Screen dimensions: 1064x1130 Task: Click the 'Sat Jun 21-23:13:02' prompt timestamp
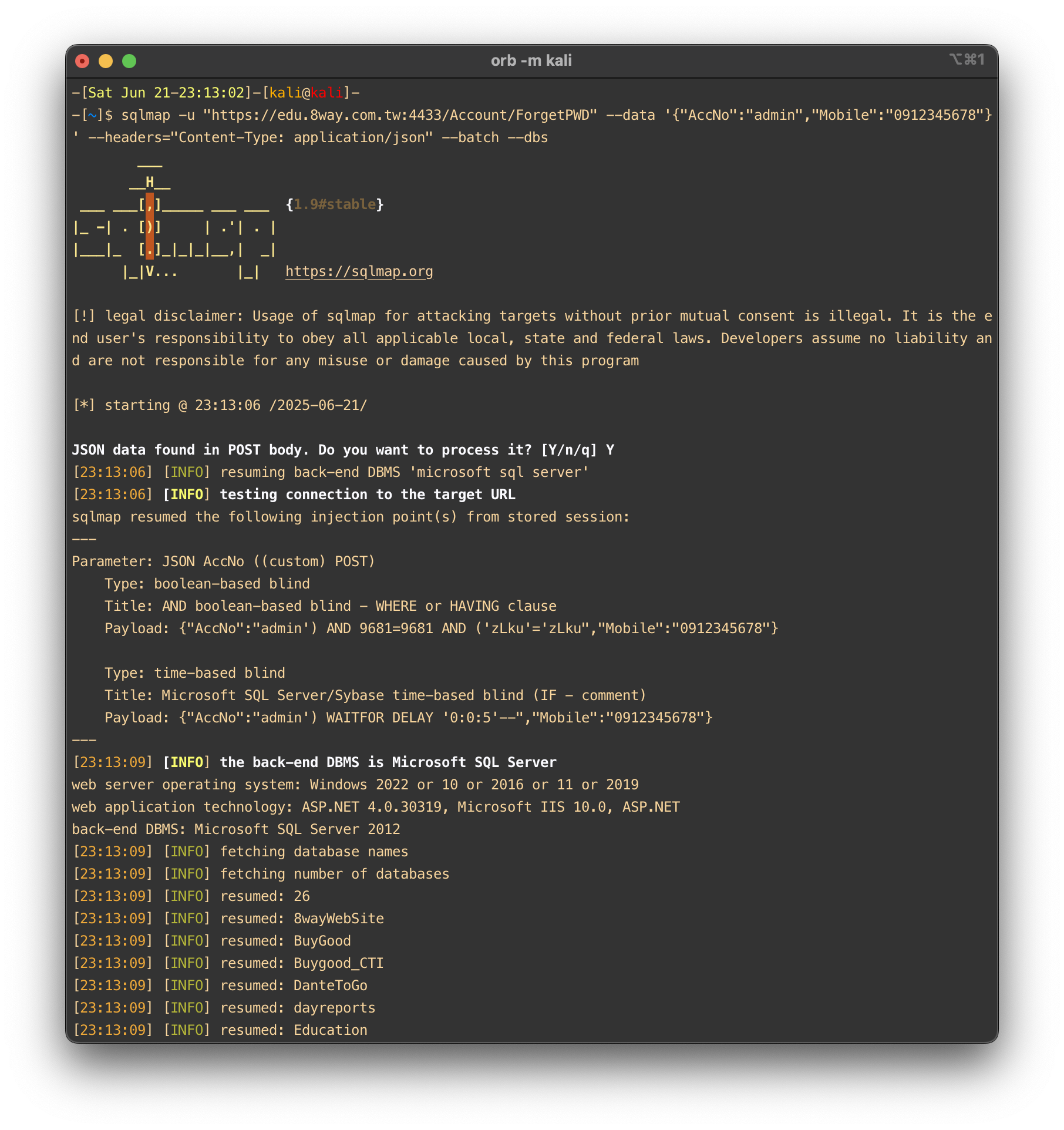(x=166, y=93)
